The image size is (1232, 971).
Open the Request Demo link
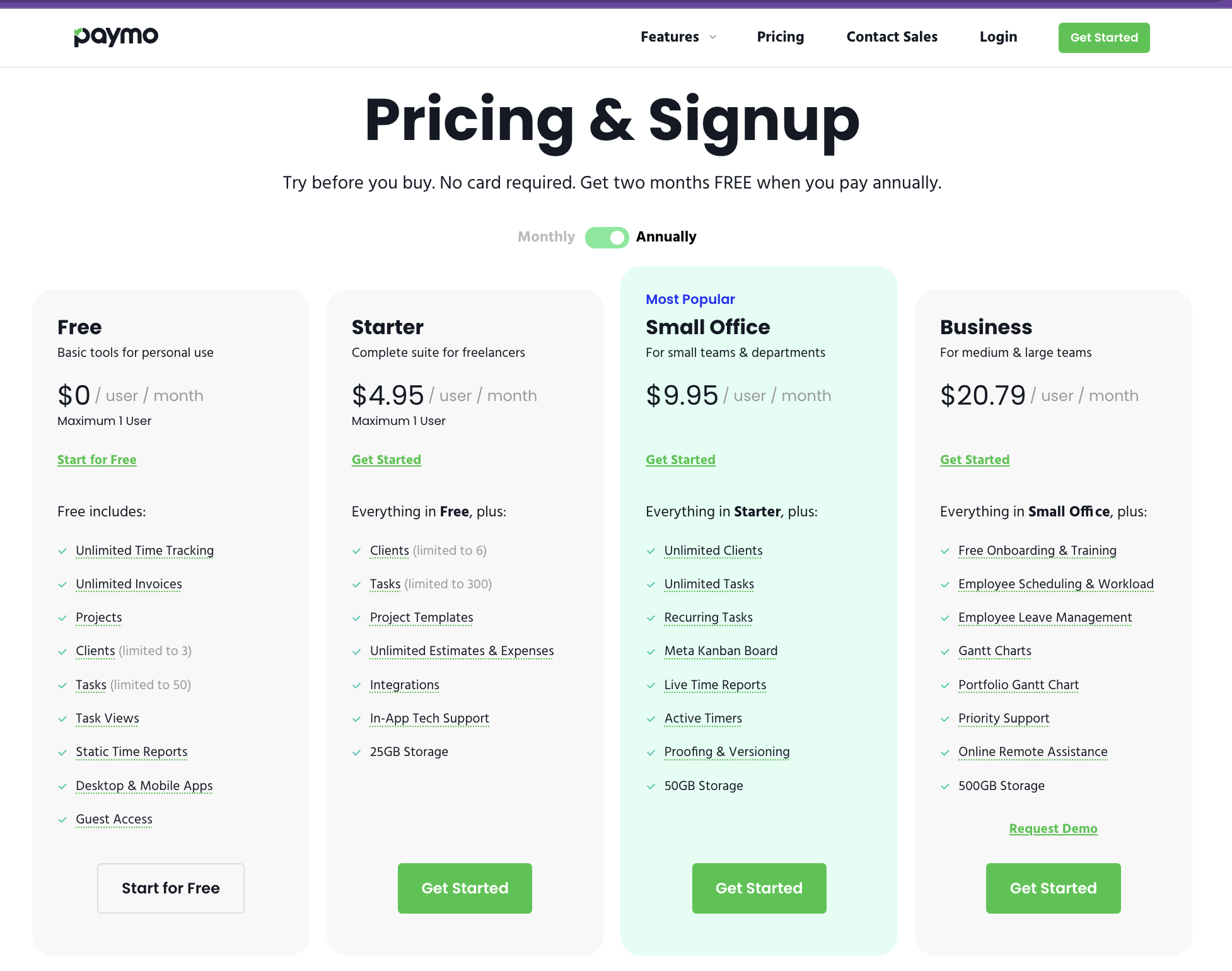[1053, 829]
